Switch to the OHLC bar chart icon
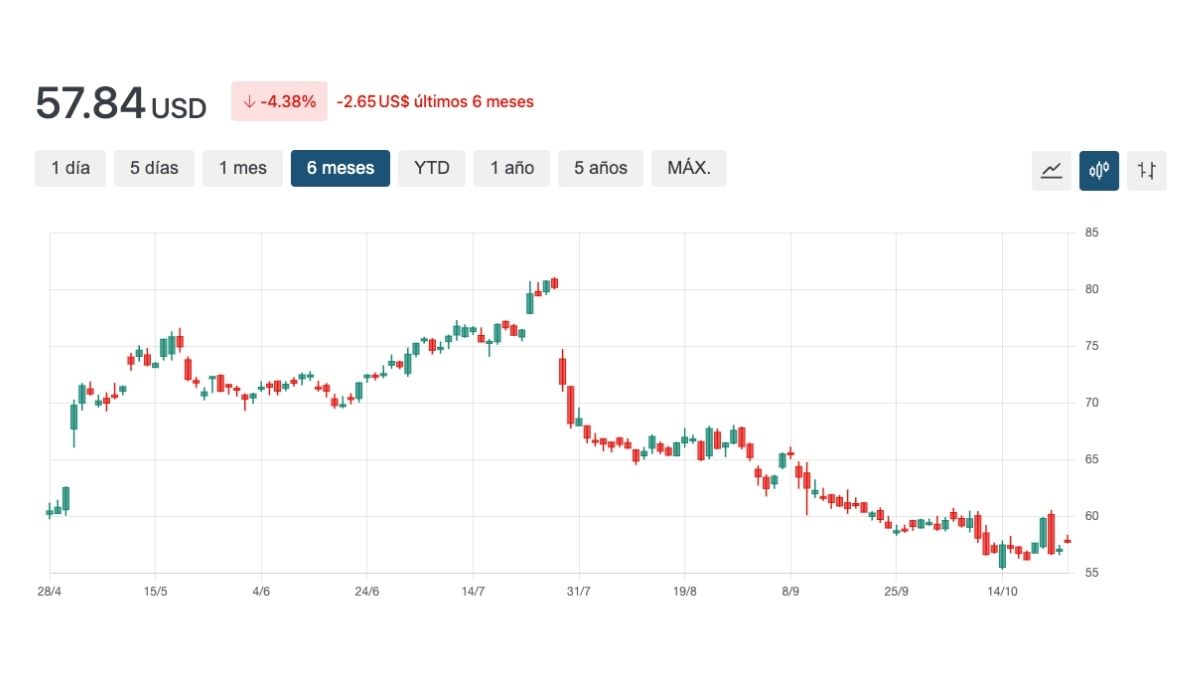1200x675 pixels. pos(1147,170)
